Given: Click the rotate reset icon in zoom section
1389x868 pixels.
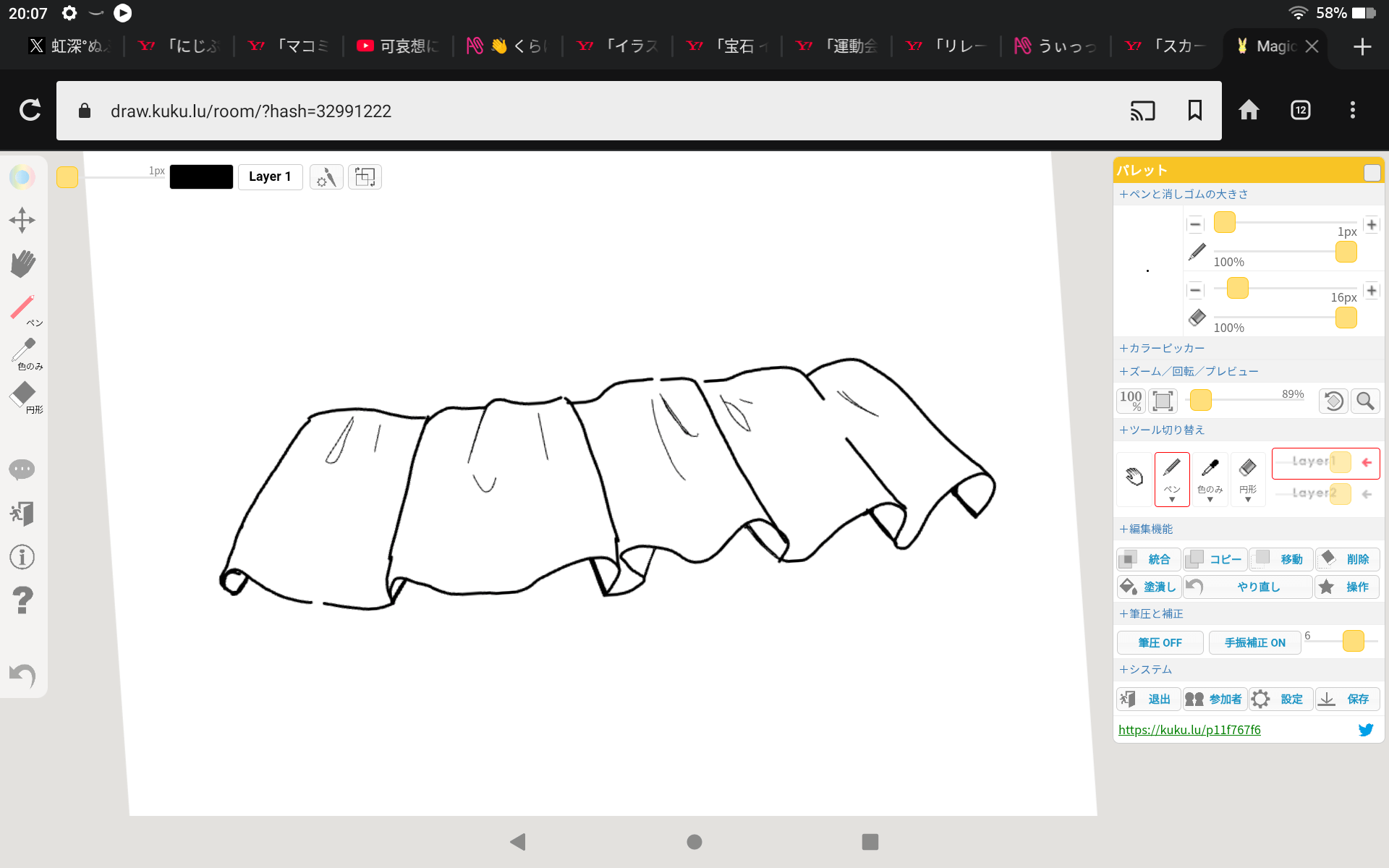Looking at the screenshot, I should (1333, 401).
